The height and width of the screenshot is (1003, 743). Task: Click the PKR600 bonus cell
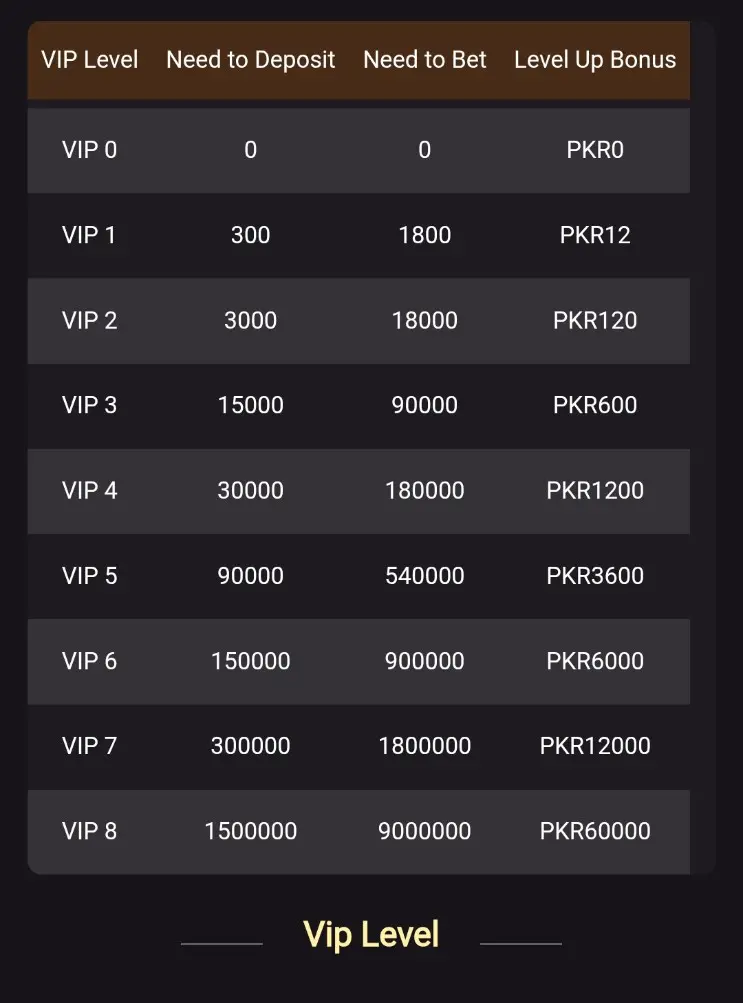(x=595, y=405)
